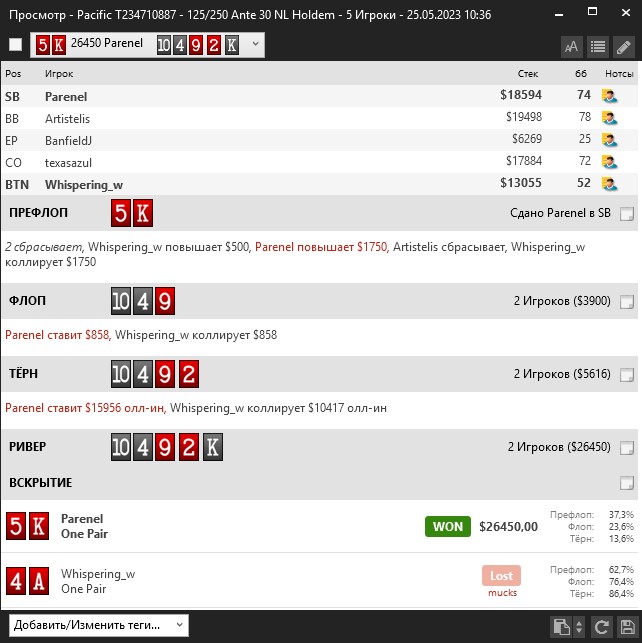Open notes icon for Artistelis
Viewport: 642px width, 643px height.
pos(610,118)
